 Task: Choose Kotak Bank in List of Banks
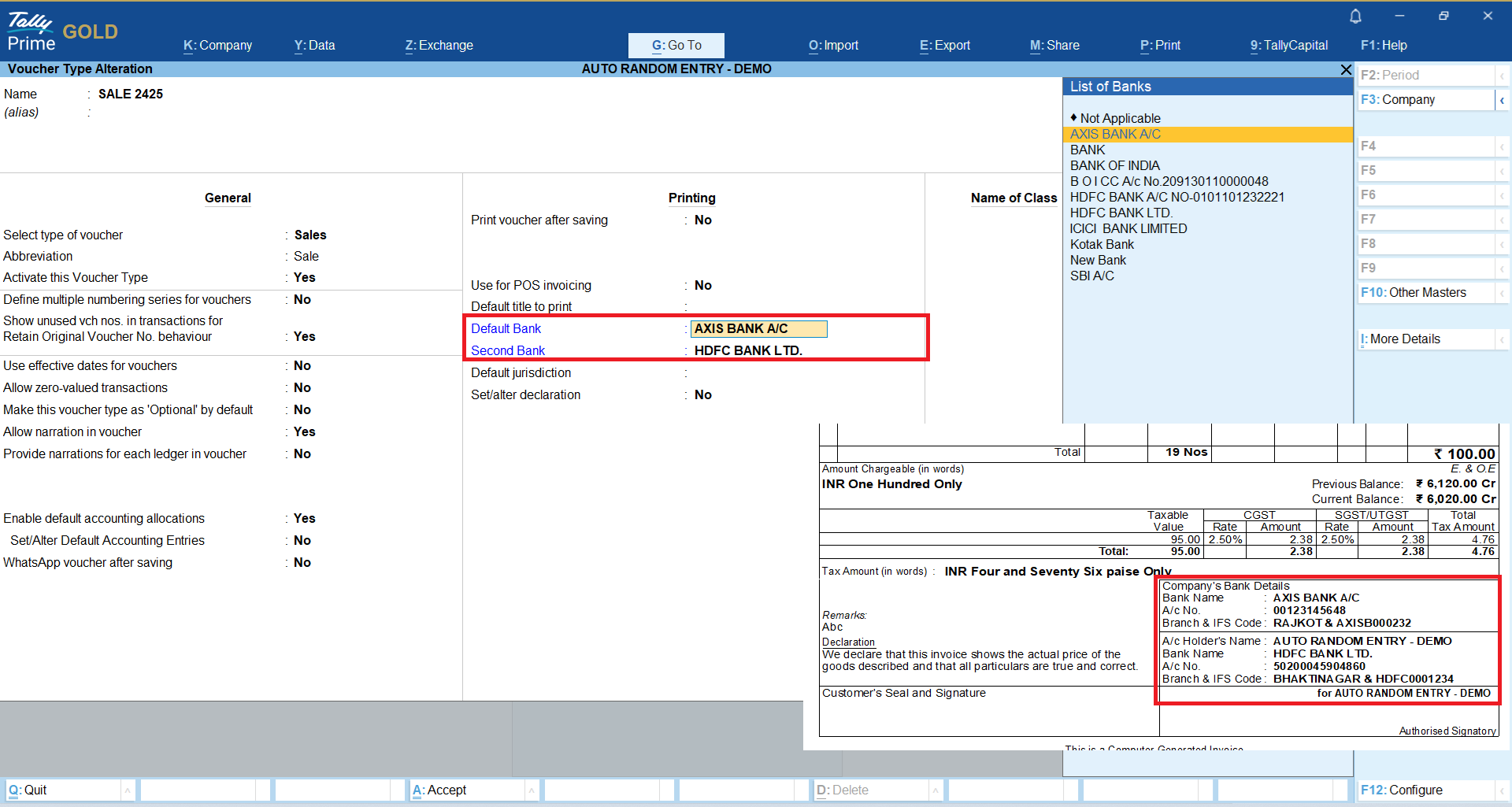click(x=1102, y=245)
